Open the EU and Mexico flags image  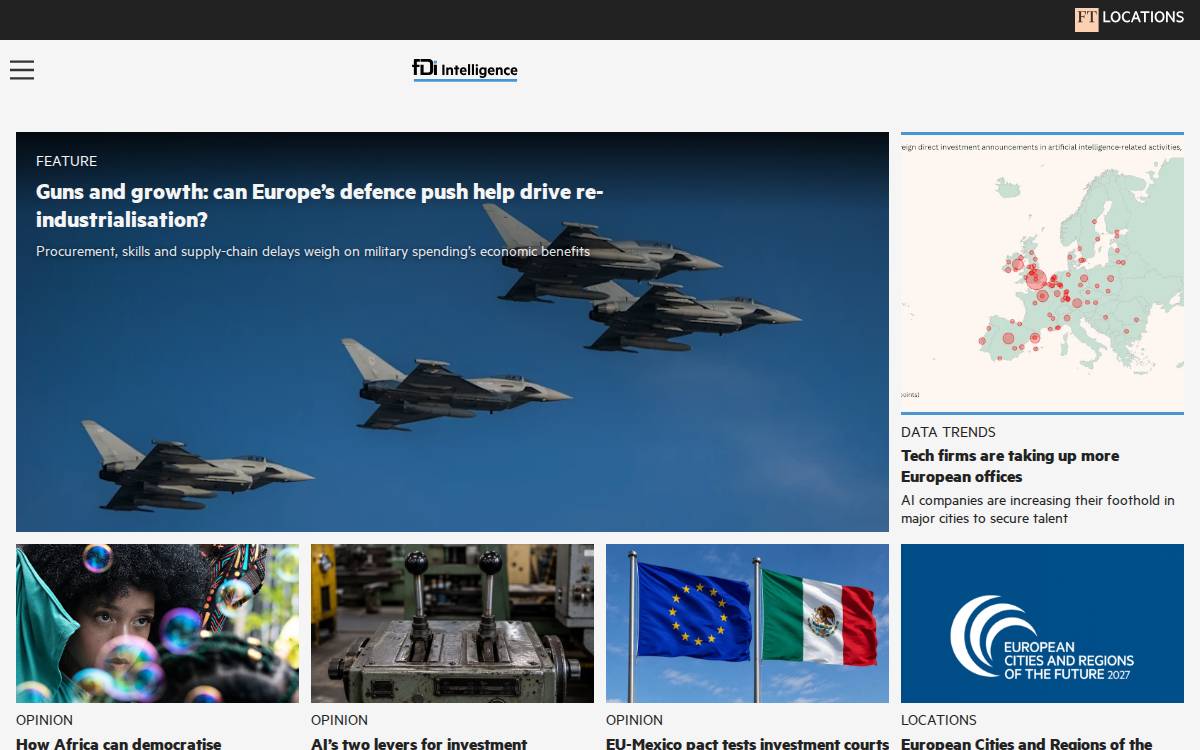[747, 623]
